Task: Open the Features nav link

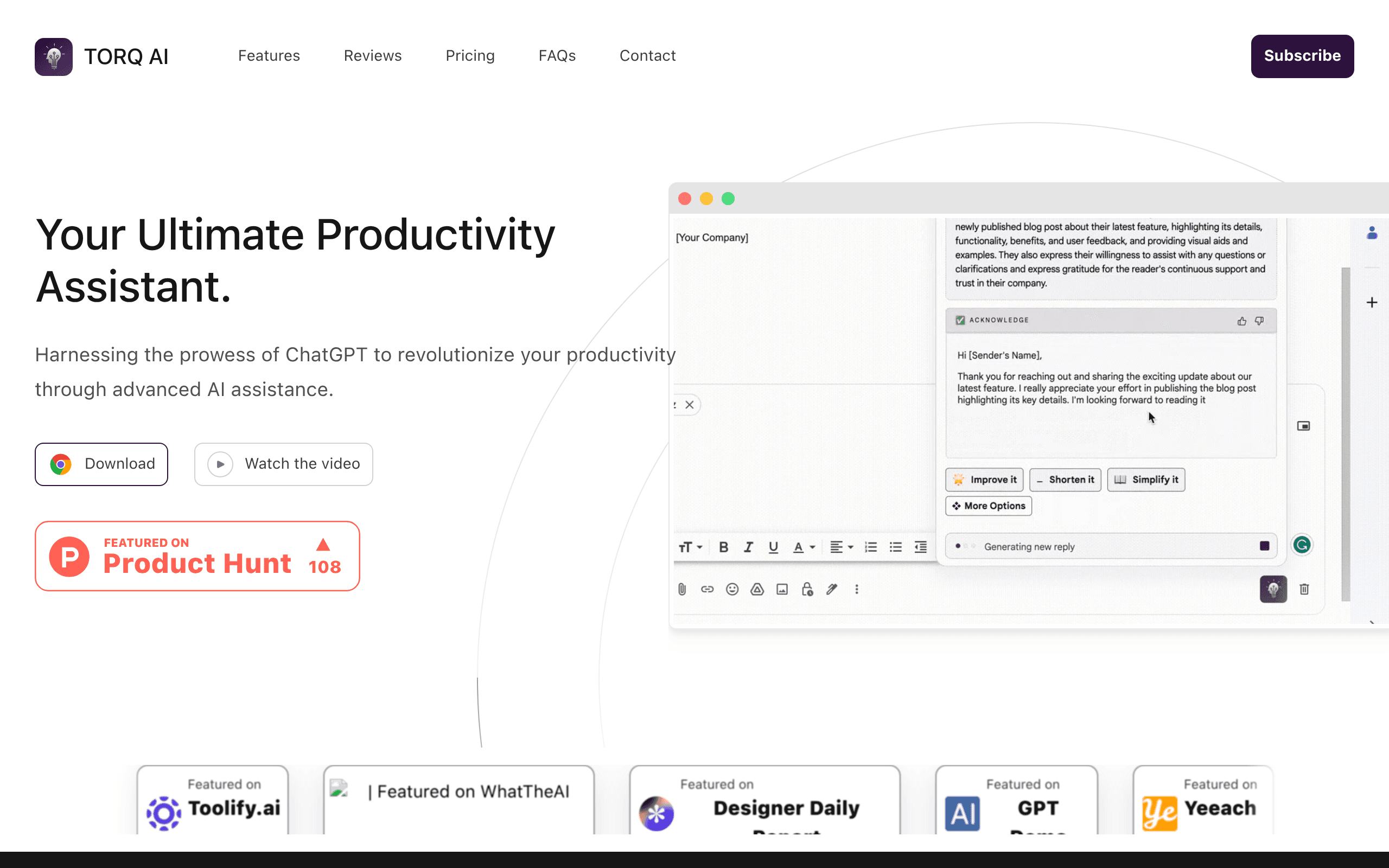Action: click(269, 56)
